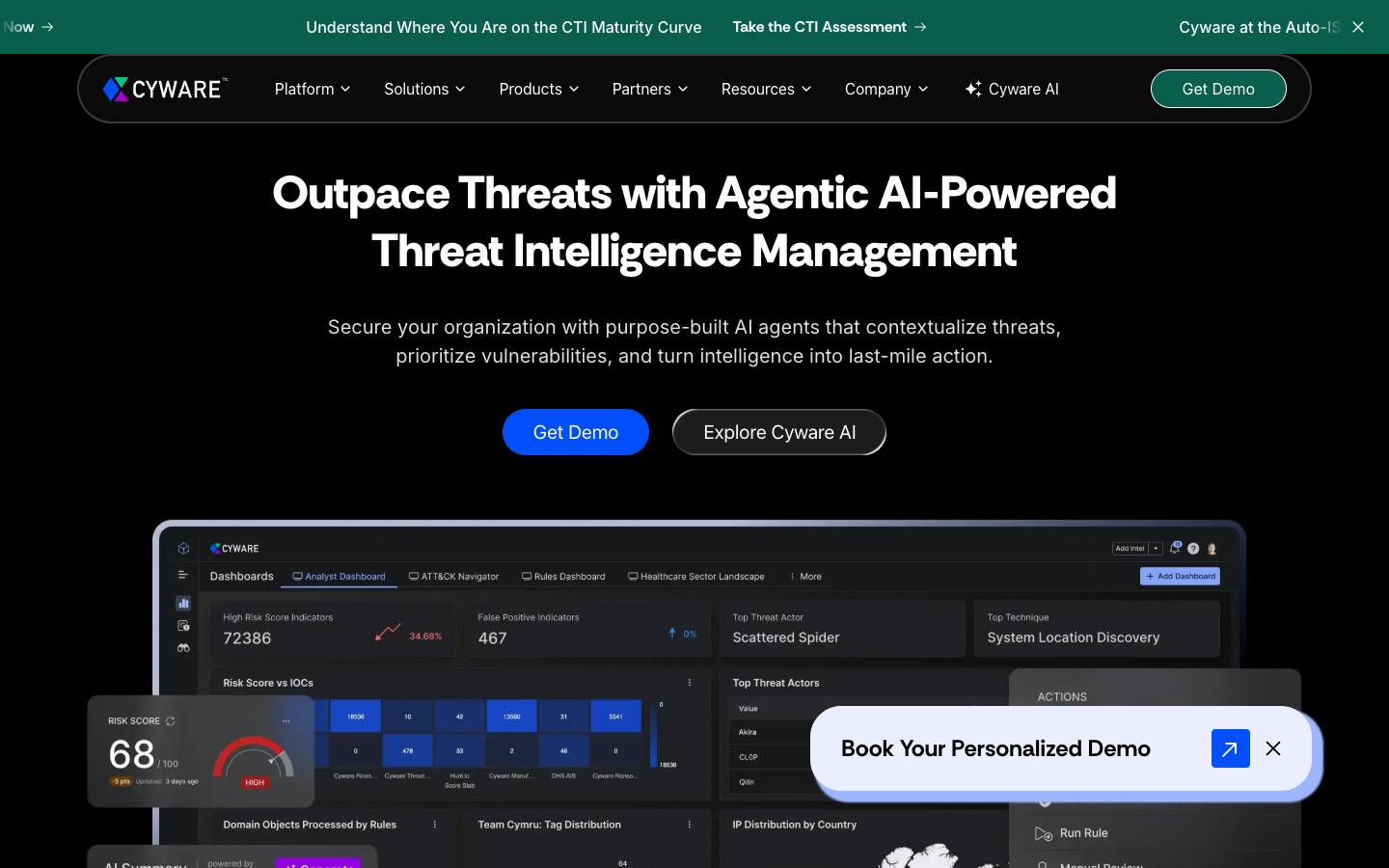Close the Book Your Personalized Demo popup
Image resolution: width=1389 pixels, height=868 pixels.
pyautogui.click(x=1273, y=748)
